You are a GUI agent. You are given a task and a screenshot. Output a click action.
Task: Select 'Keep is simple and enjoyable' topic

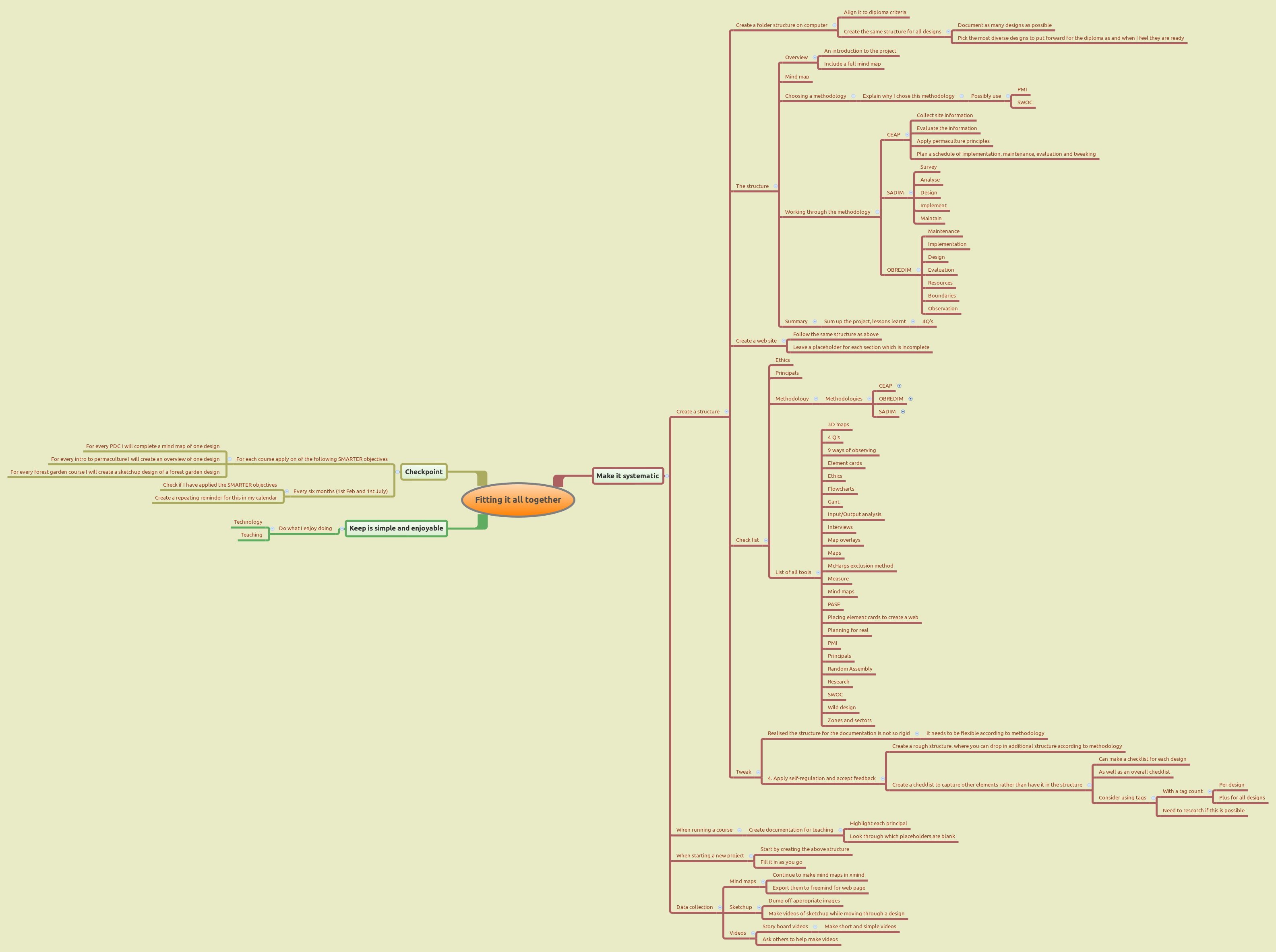(x=396, y=529)
